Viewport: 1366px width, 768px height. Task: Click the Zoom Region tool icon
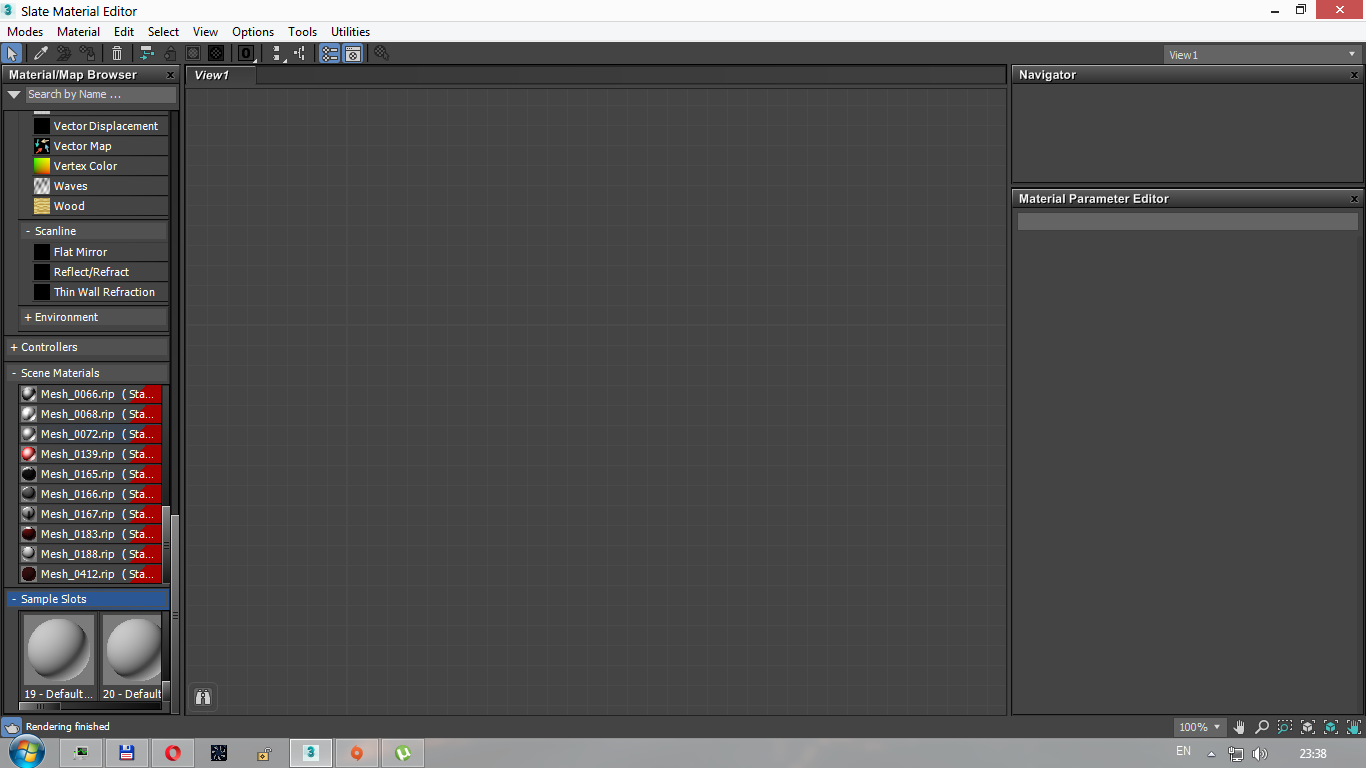click(x=1284, y=727)
